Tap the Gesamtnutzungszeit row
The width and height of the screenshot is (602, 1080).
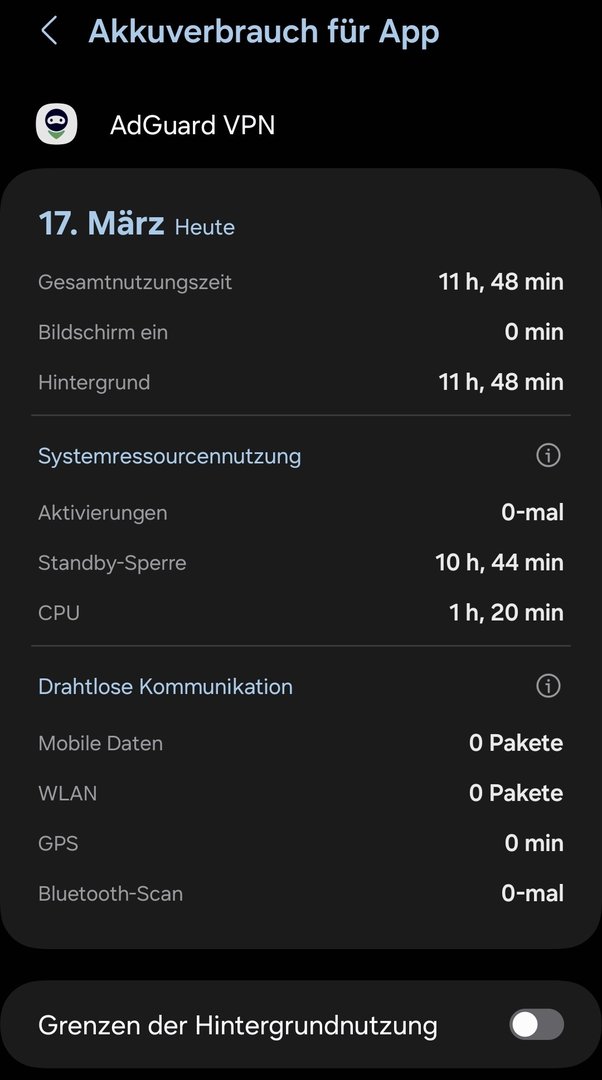click(x=300, y=282)
